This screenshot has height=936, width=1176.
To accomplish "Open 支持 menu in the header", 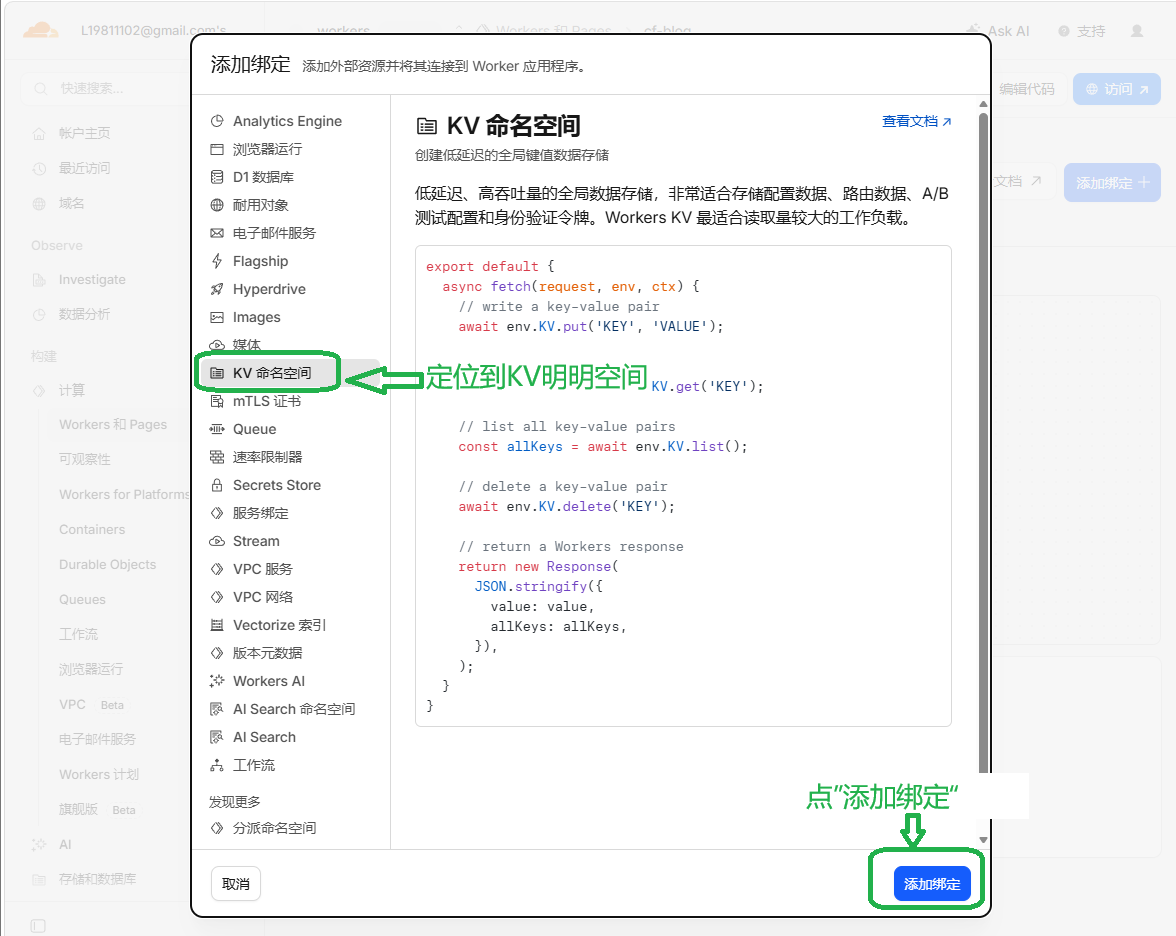I will click(x=1082, y=31).
